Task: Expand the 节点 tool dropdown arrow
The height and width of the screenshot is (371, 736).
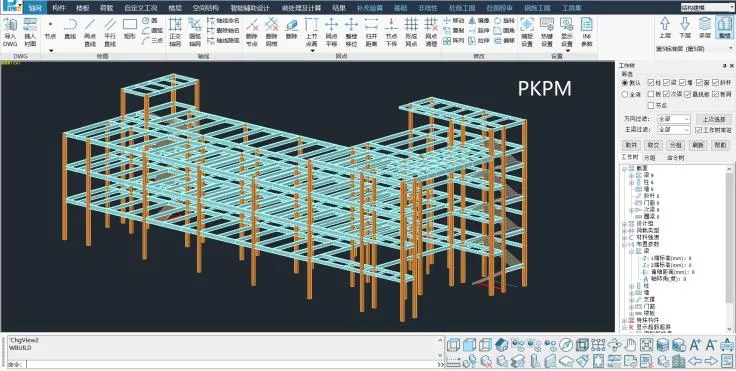Action: pyautogui.click(x=51, y=50)
